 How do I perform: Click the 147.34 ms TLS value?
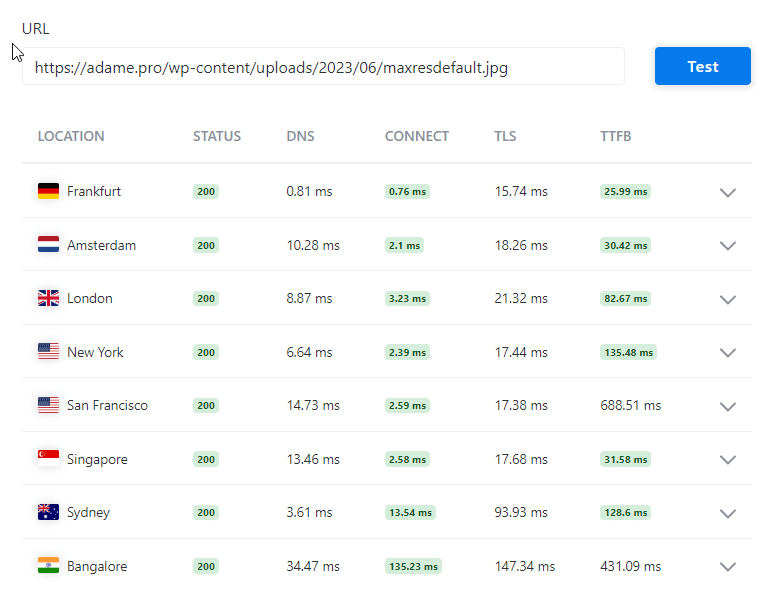(525, 566)
